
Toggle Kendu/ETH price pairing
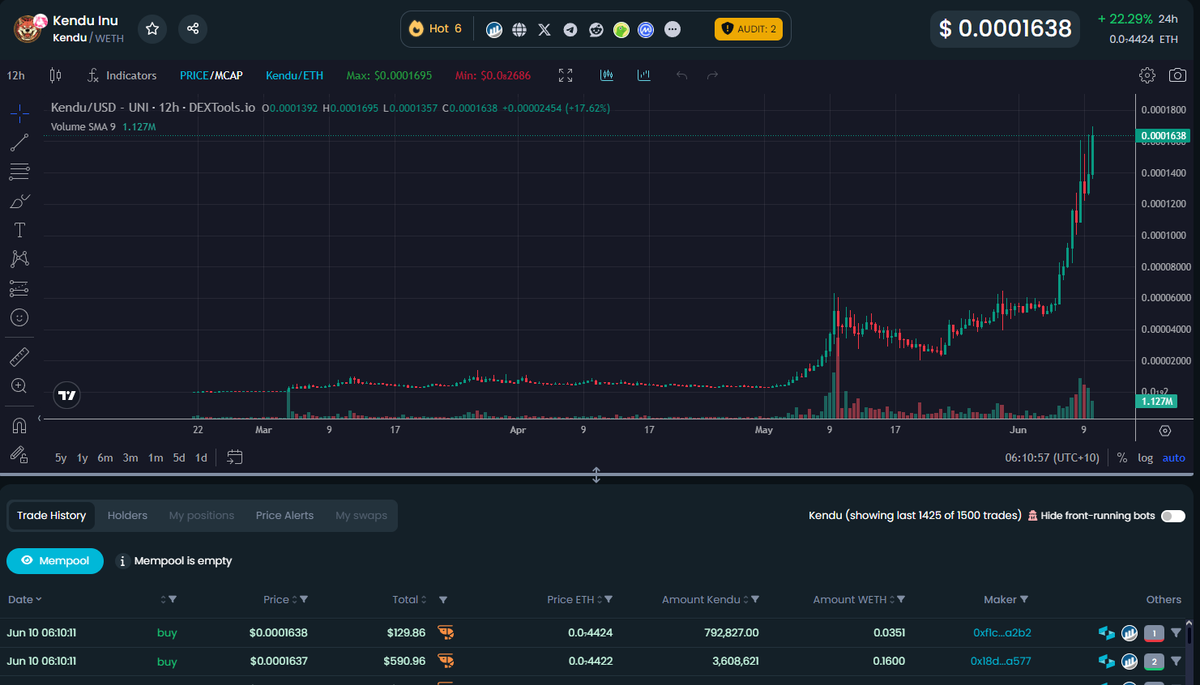[294, 75]
